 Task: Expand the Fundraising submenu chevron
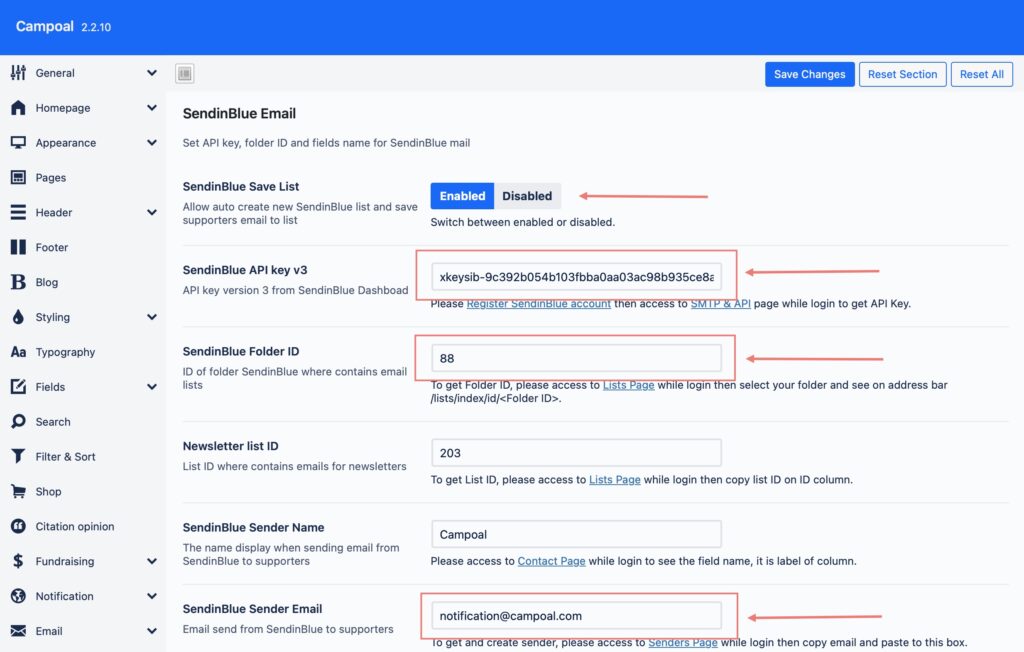[152, 562]
